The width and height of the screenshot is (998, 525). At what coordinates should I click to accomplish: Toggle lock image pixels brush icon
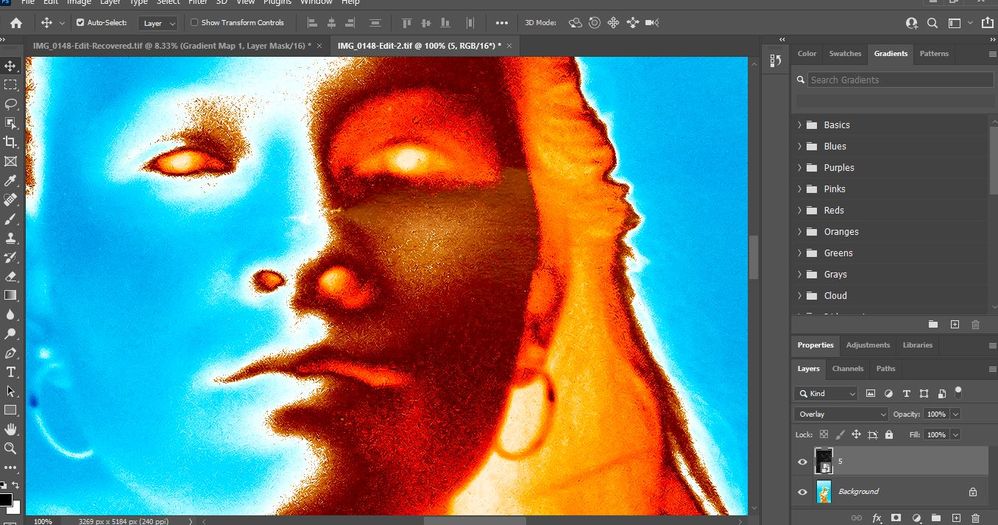(x=840, y=435)
